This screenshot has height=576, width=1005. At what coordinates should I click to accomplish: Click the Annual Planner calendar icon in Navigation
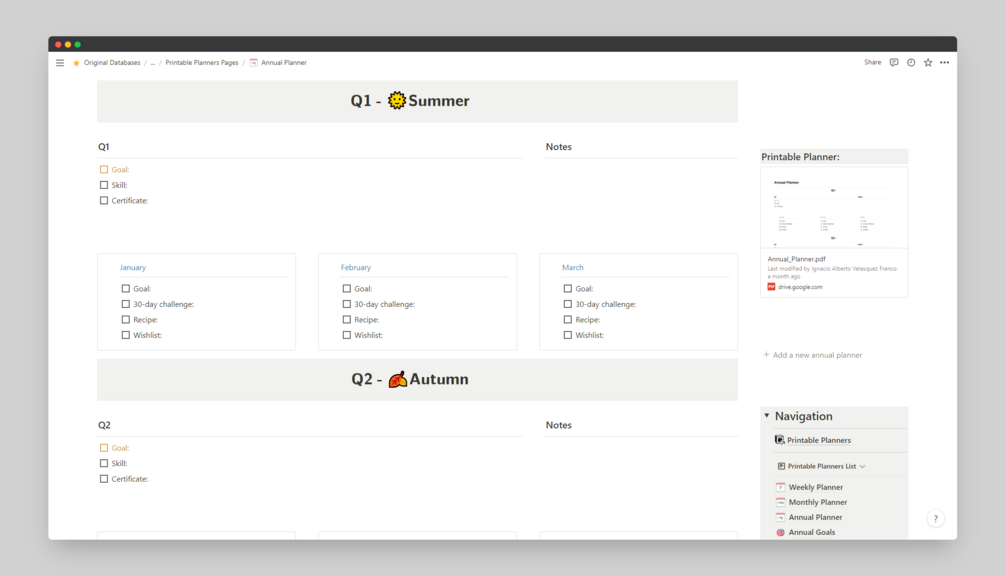pyautogui.click(x=780, y=517)
